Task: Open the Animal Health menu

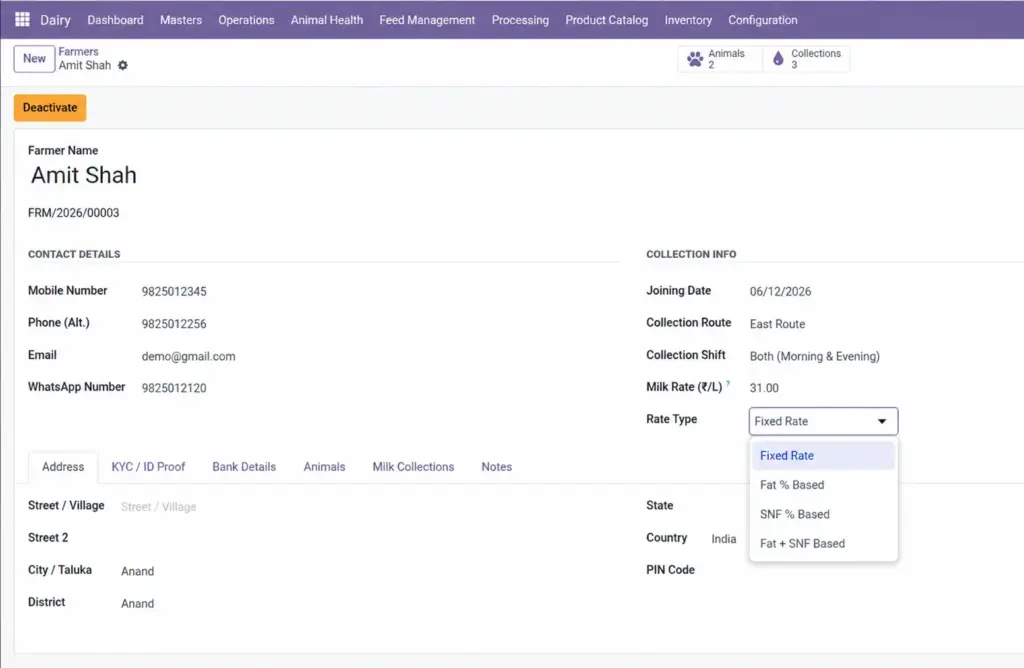Action: [327, 20]
